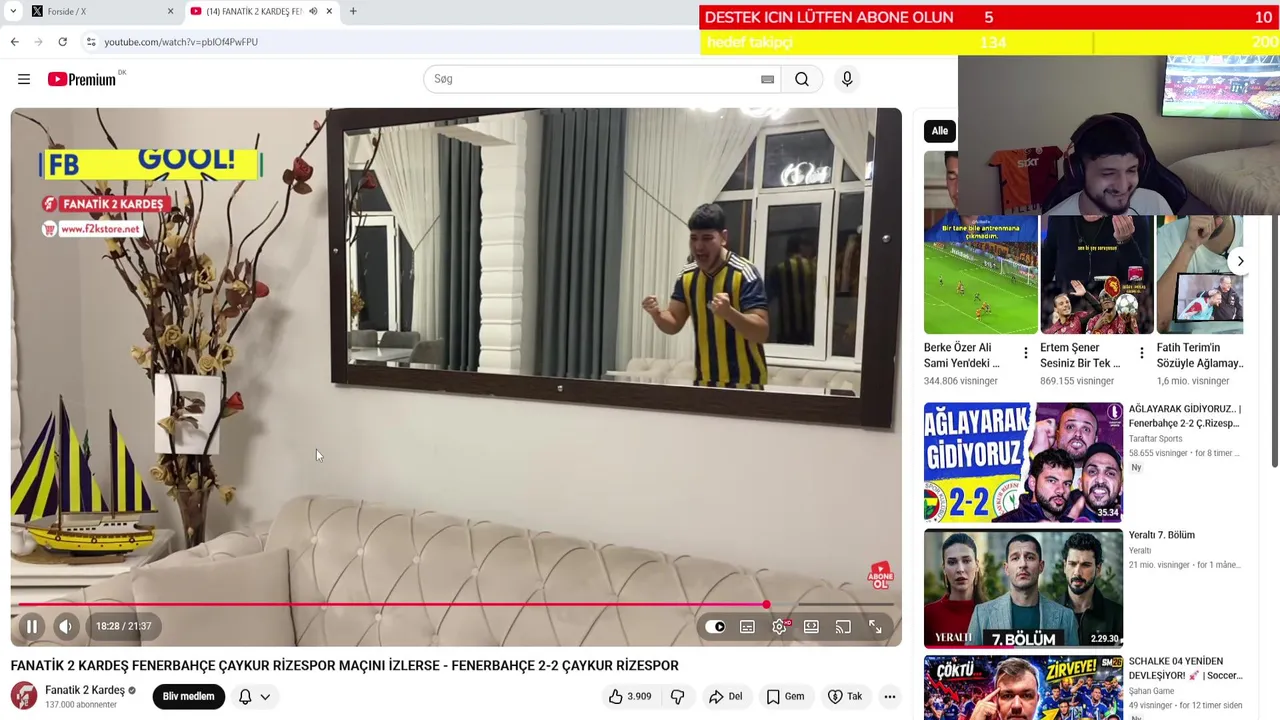The height and width of the screenshot is (720, 1280).
Task: Open Fatih Terim'in Sözüyle Ağlamay short title
Action: [x=1200, y=355]
